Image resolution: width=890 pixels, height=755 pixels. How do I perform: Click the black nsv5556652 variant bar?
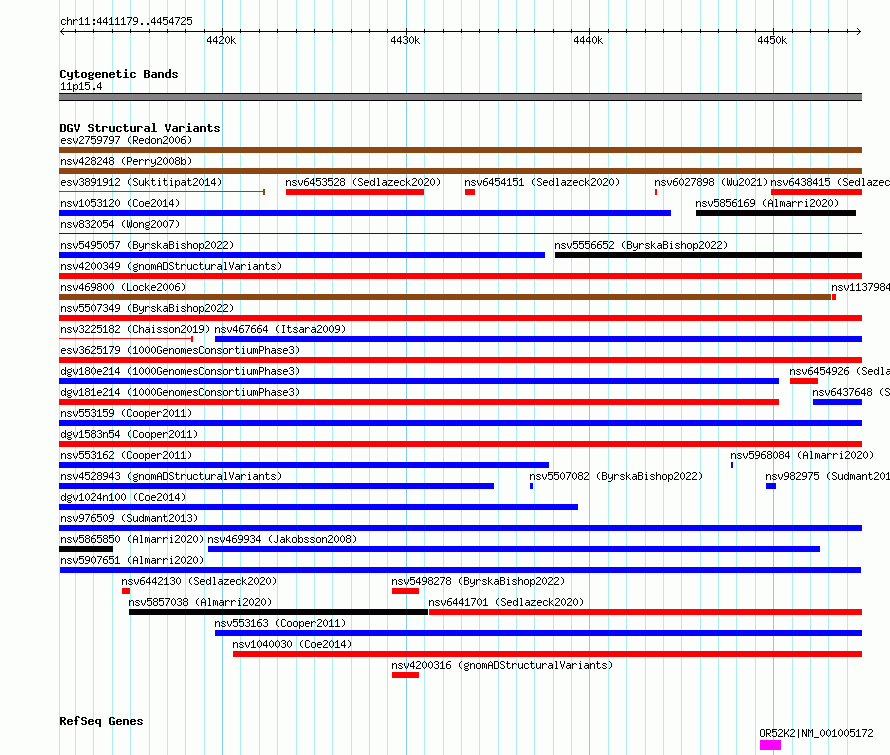click(x=708, y=255)
